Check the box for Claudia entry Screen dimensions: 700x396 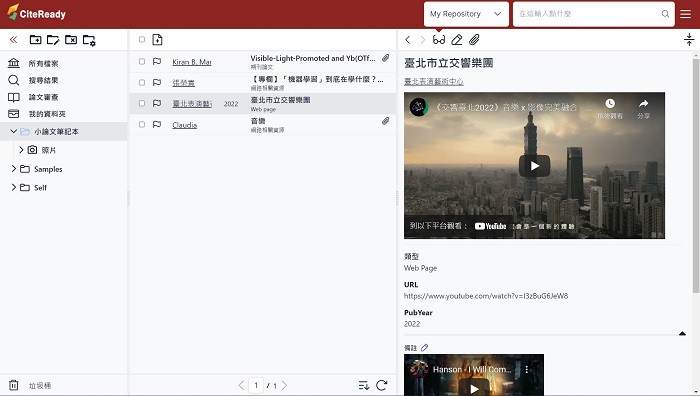[142, 125]
